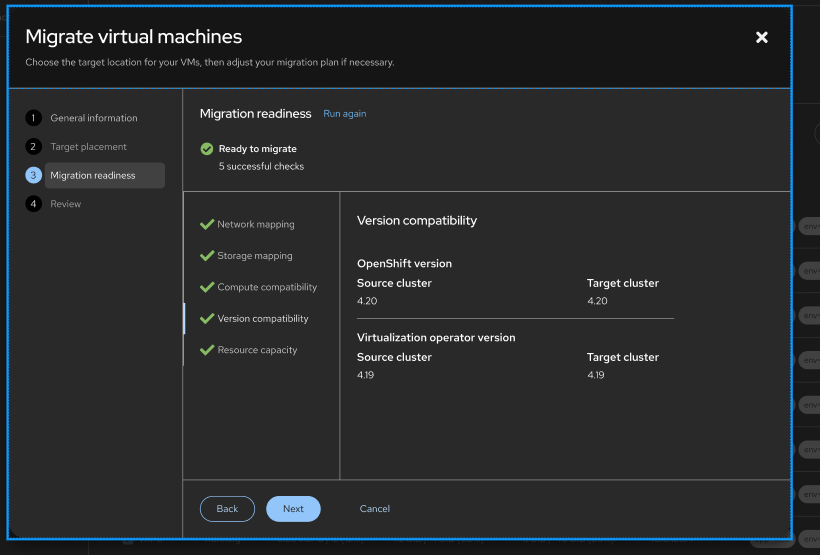
Task: Click the step 3 number badge
Action: [x=33, y=176]
